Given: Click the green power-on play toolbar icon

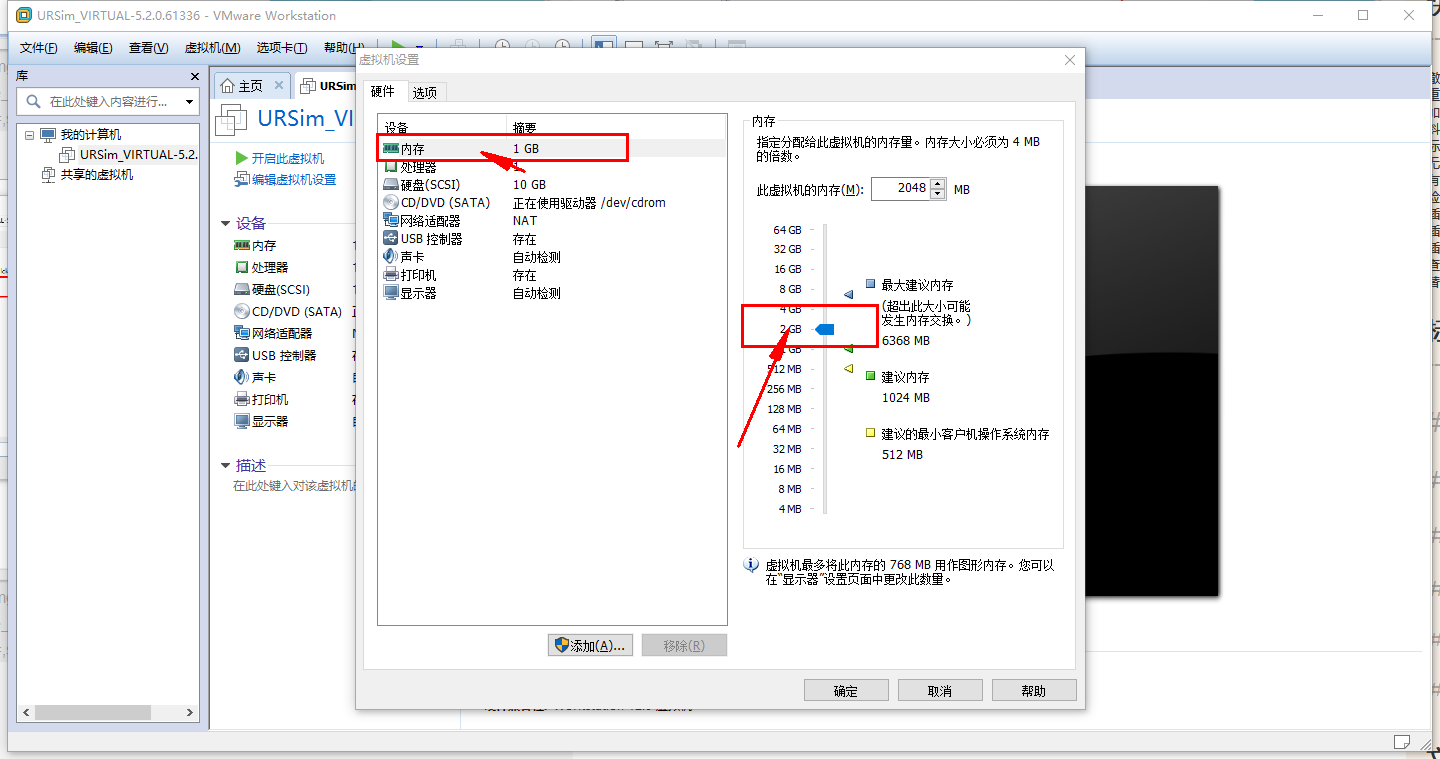Looking at the screenshot, I should coord(398,47).
